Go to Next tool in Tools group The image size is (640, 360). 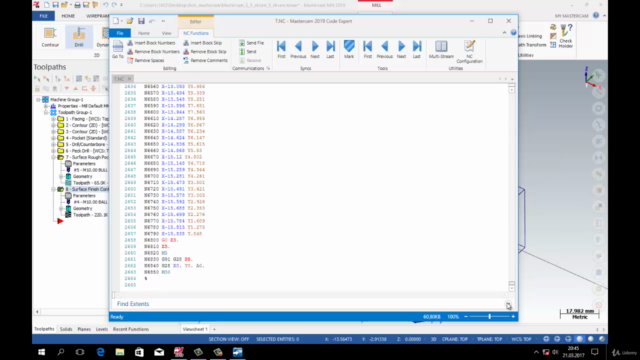tap(402, 49)
